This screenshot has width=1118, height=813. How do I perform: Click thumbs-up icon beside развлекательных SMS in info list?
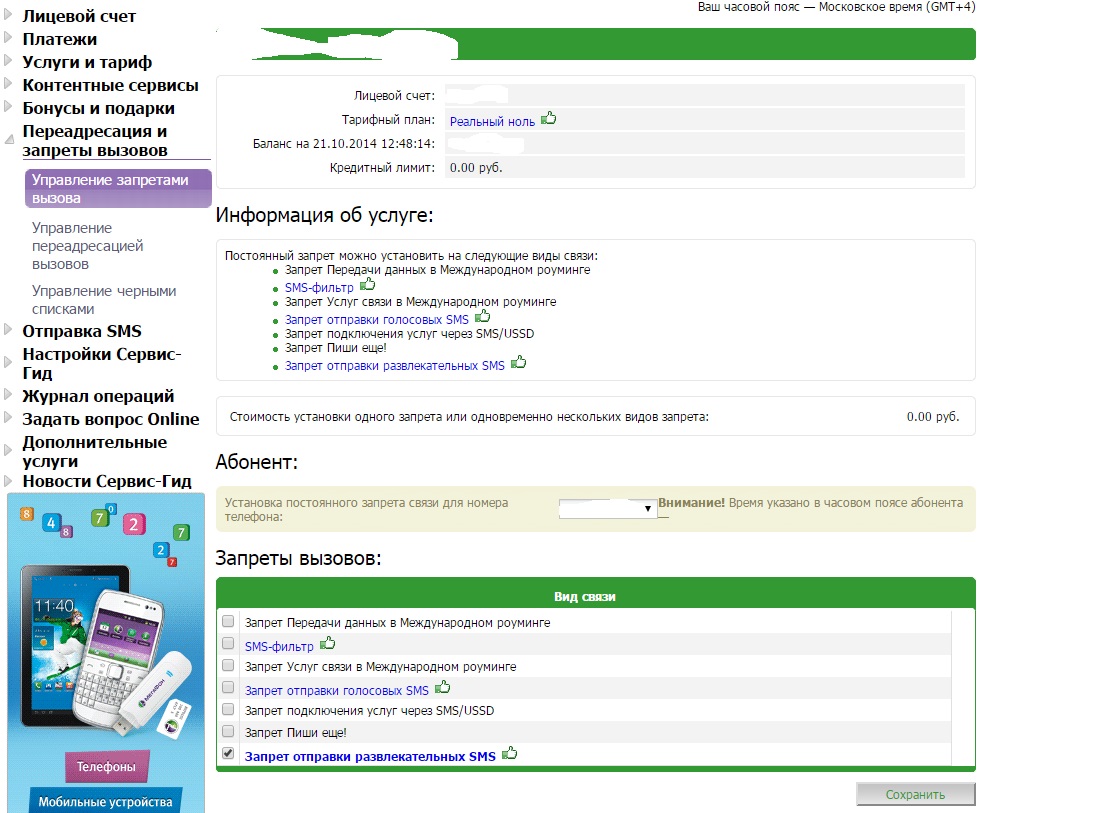[x=518, y=363]
